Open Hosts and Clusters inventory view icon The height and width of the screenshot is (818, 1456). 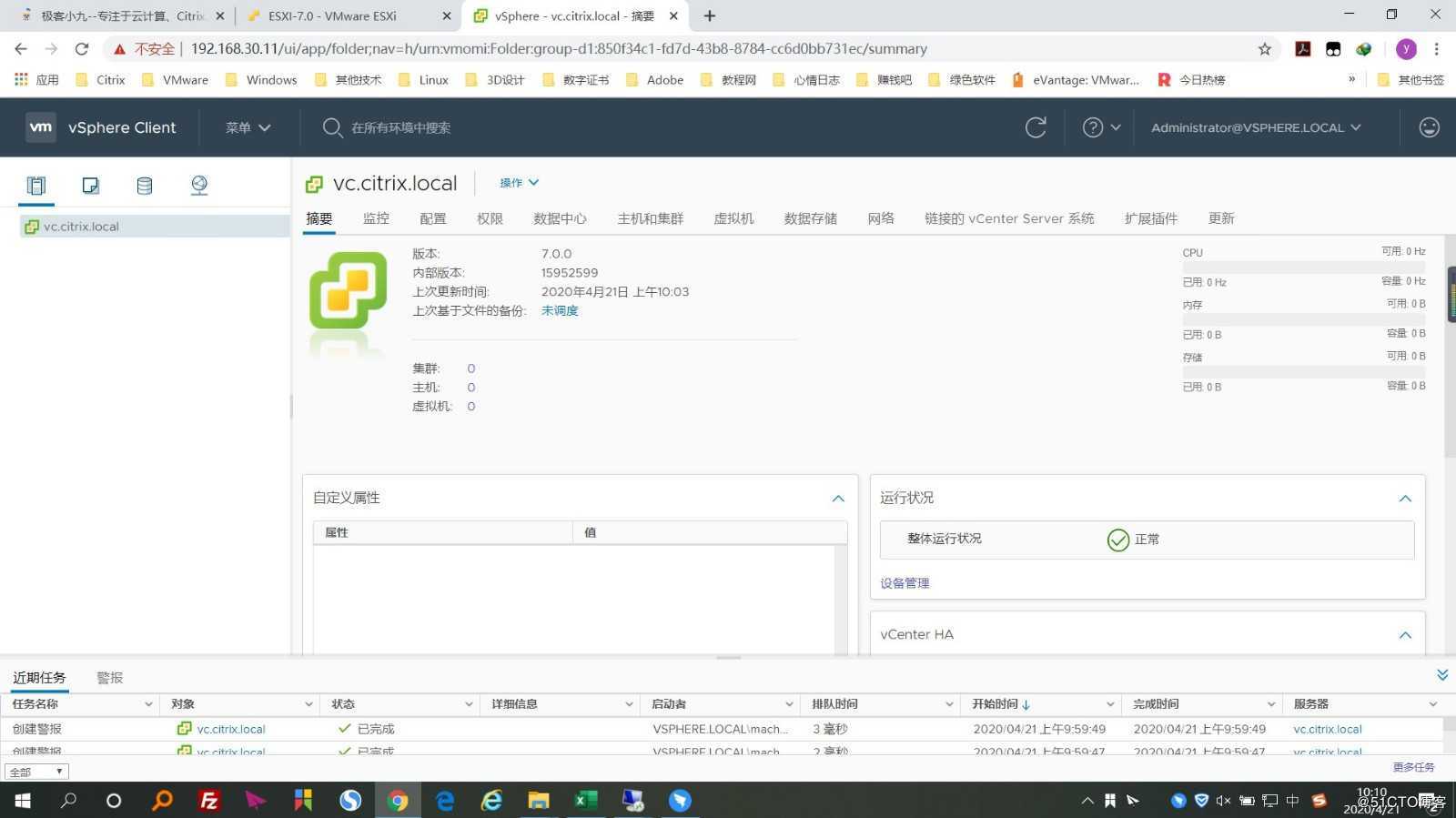point(36,186)
